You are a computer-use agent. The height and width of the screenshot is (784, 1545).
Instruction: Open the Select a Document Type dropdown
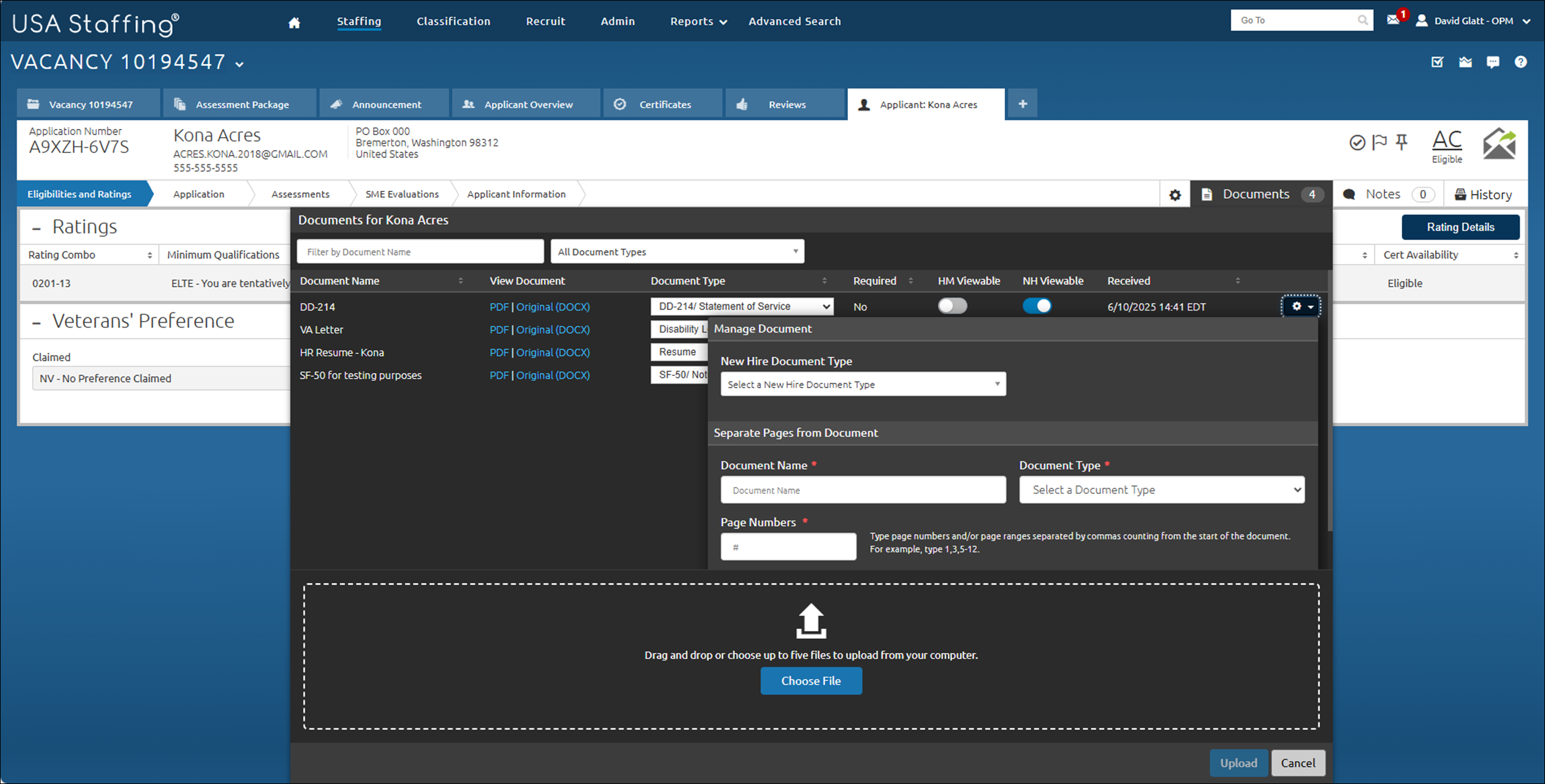pyautogui.click(x=1162, y=490)
